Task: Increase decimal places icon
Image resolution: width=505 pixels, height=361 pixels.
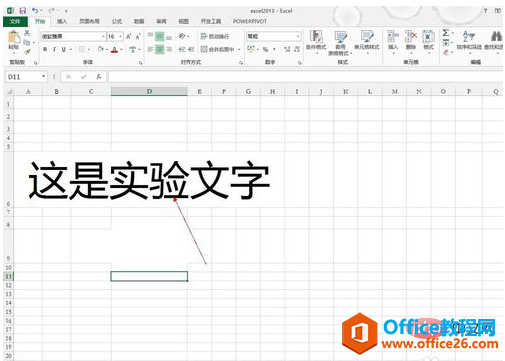Action: pos(287,49)
